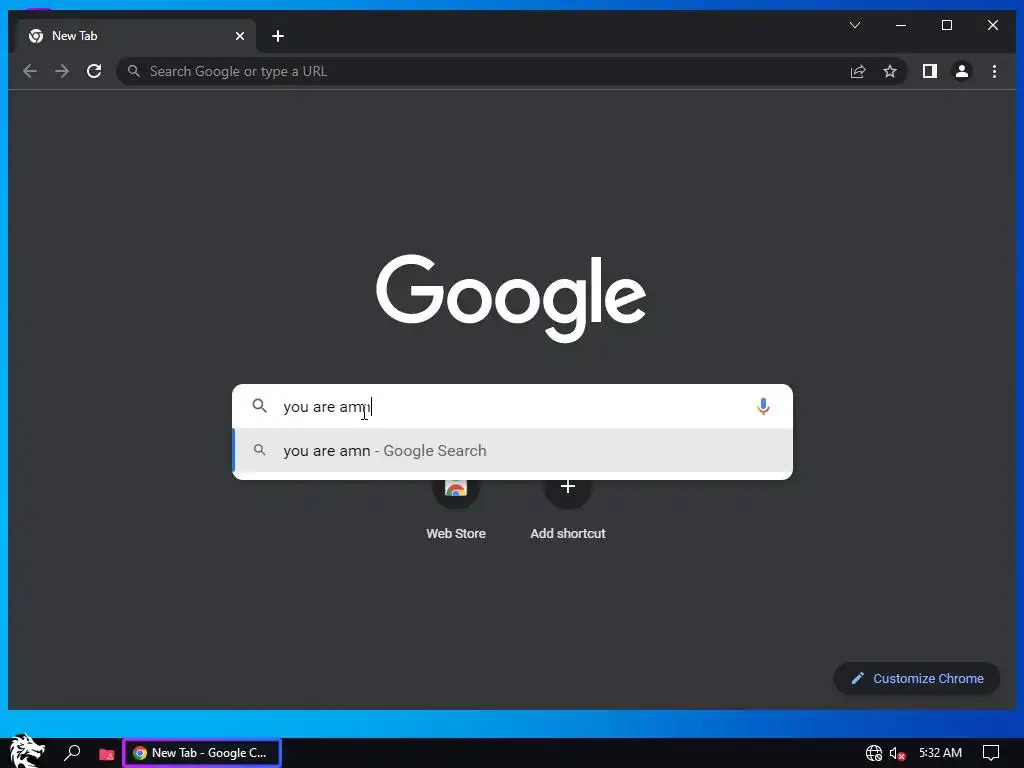
Task: Click the magnifier icon in Google search box
Action: (x=259, y=406)
